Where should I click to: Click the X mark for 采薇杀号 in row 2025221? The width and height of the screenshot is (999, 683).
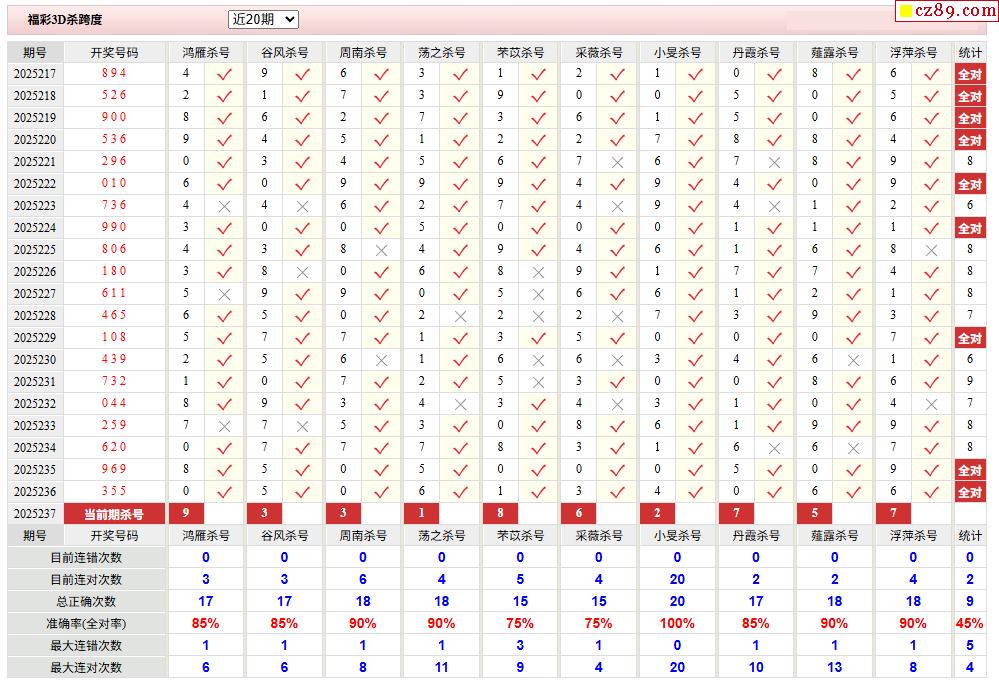(x=617, y=162)
